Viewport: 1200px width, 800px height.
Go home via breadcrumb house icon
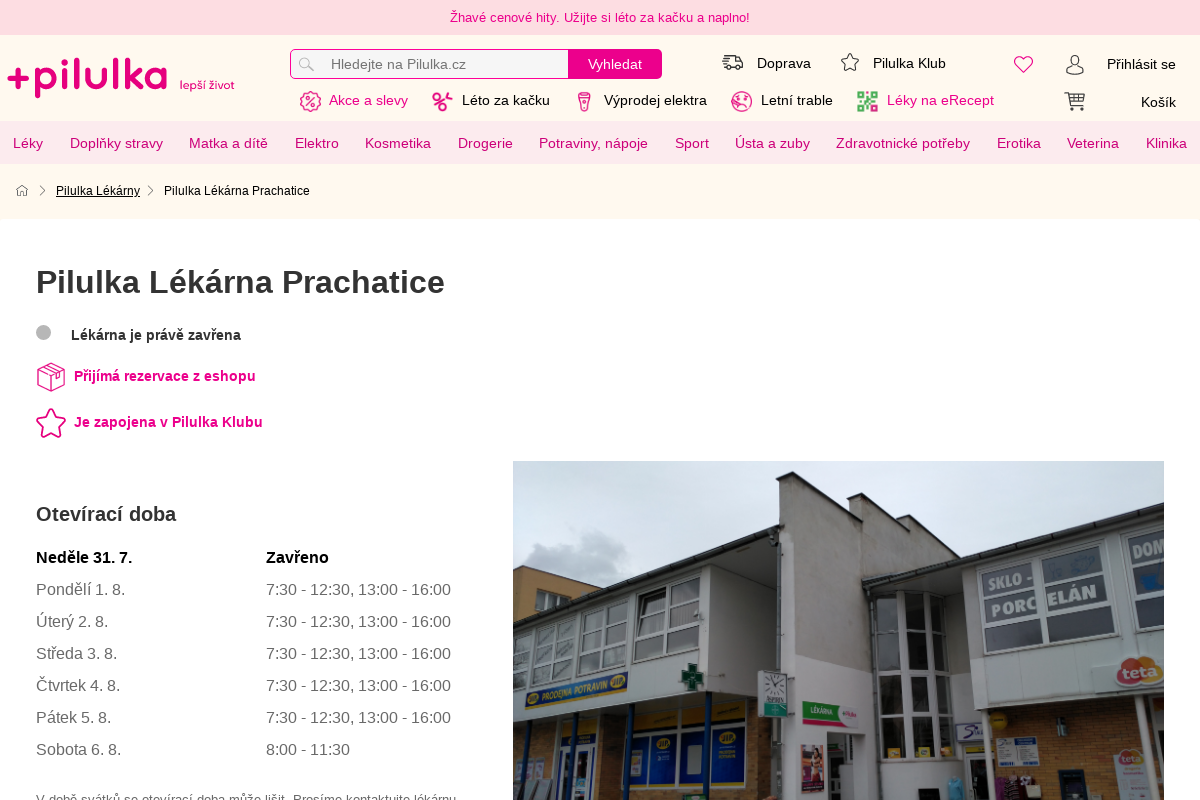tap(22, 190)
